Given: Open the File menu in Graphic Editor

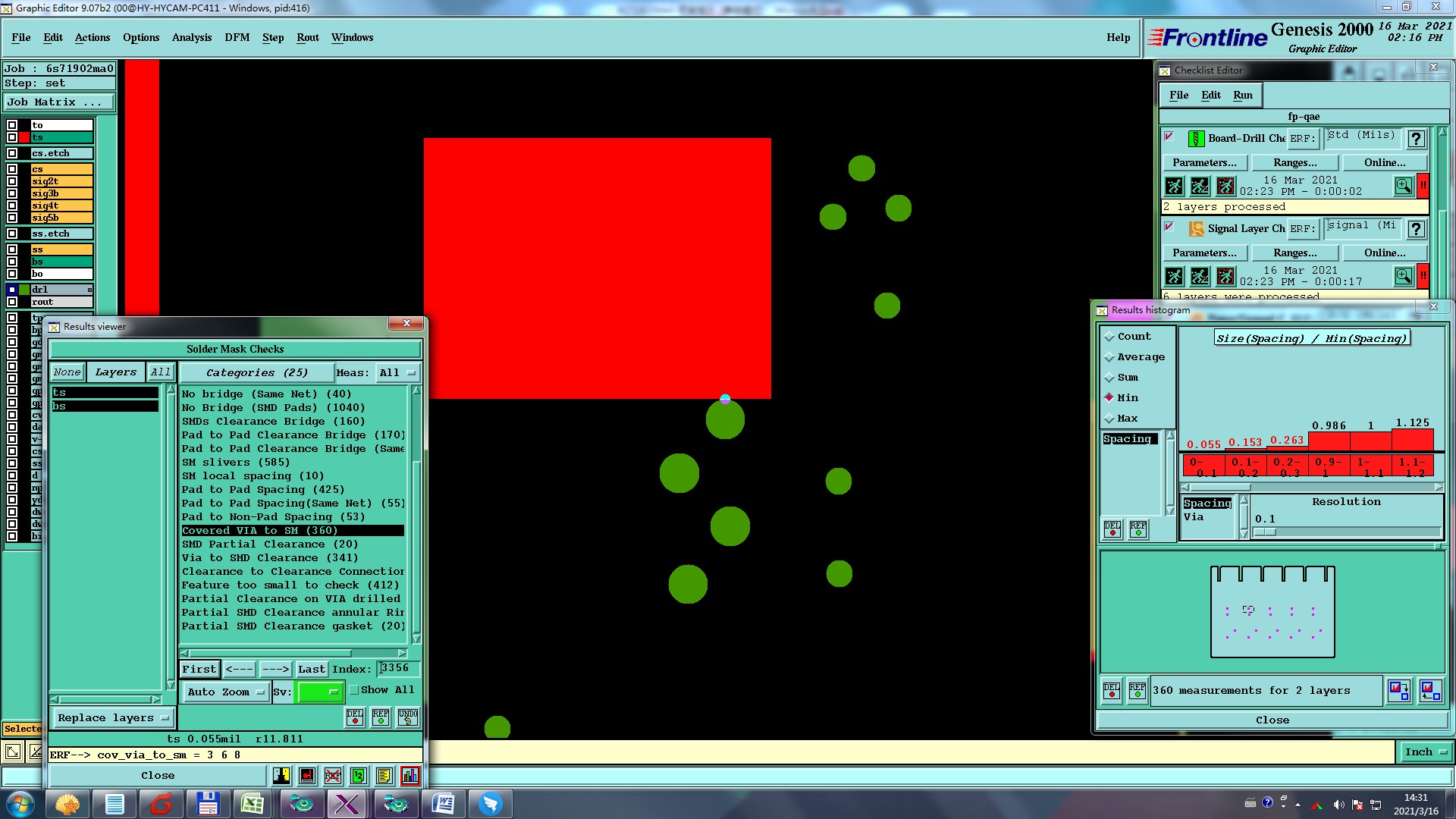Looking at the screenshot, I should tap(21, 37).
